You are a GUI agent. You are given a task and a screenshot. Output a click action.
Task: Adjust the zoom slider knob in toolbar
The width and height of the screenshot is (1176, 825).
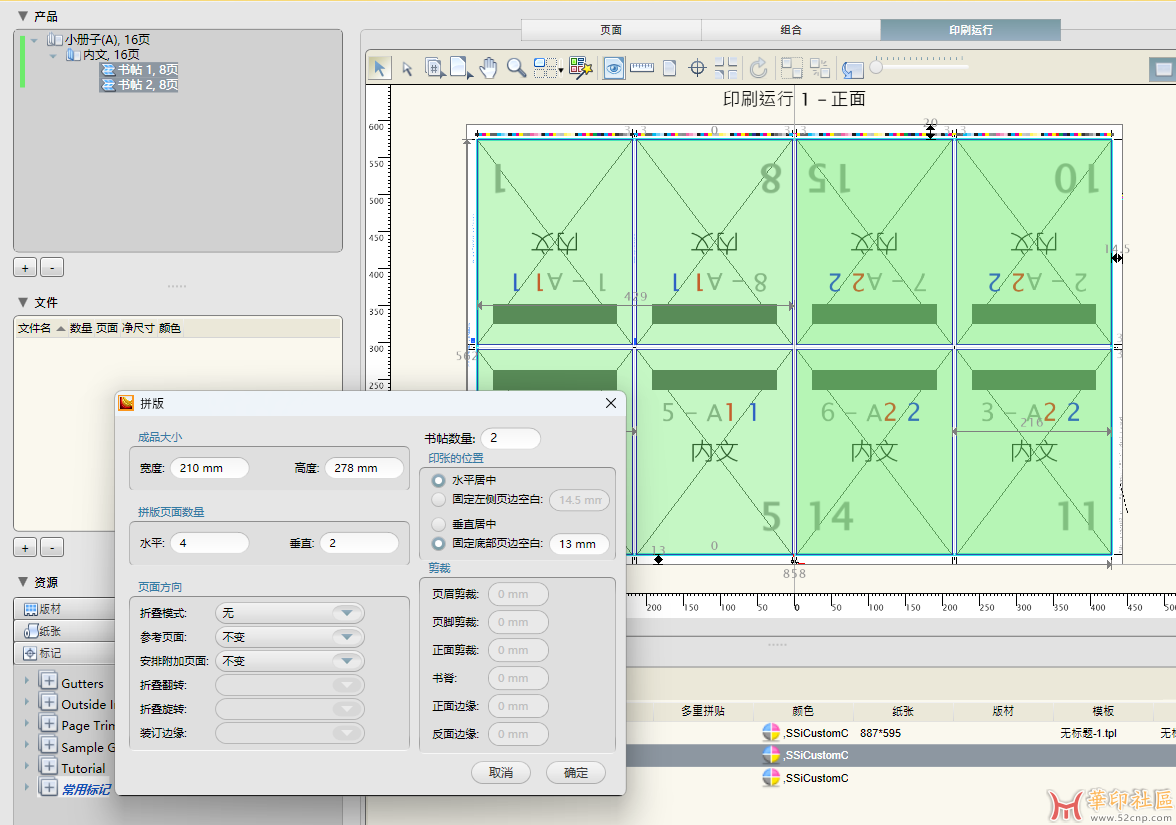876,68
